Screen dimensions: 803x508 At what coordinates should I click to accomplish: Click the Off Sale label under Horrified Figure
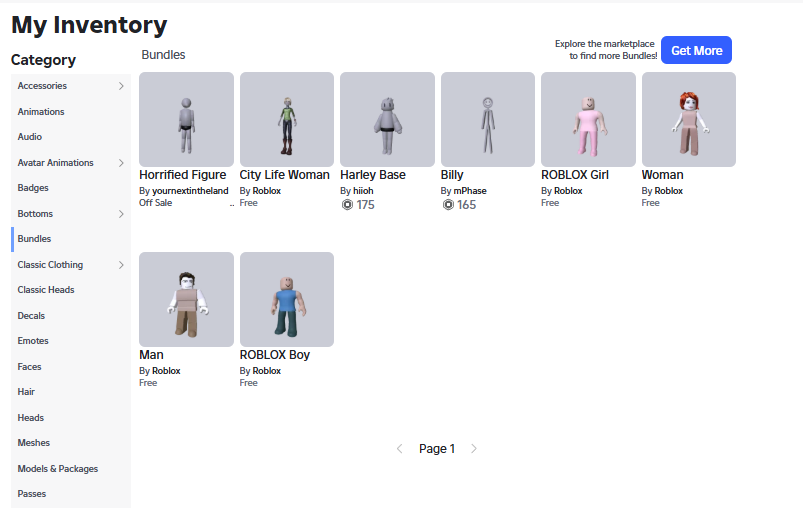pyautogui.click(x=156, y=203)
